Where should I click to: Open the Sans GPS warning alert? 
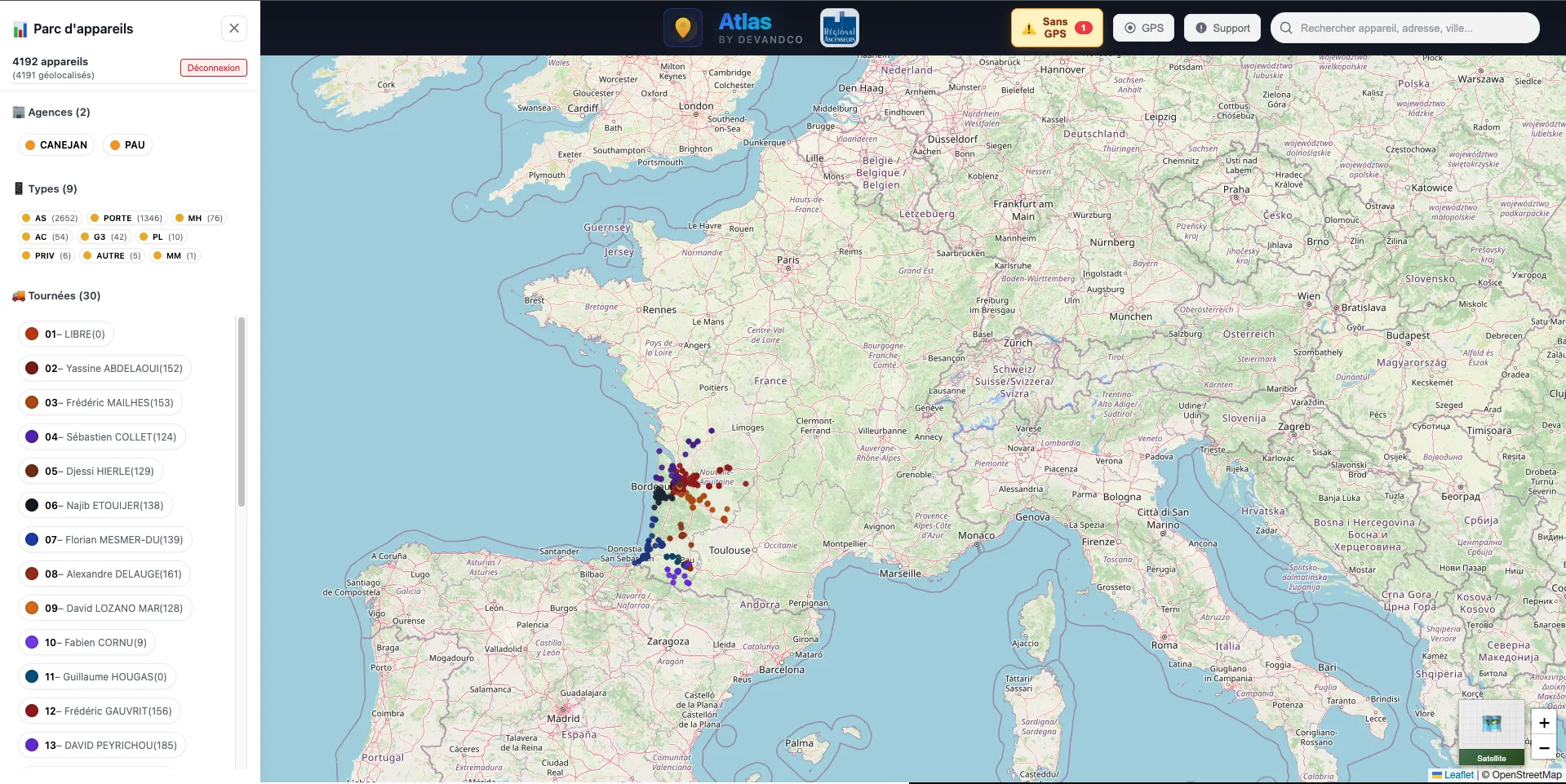tap(1056, 28)
